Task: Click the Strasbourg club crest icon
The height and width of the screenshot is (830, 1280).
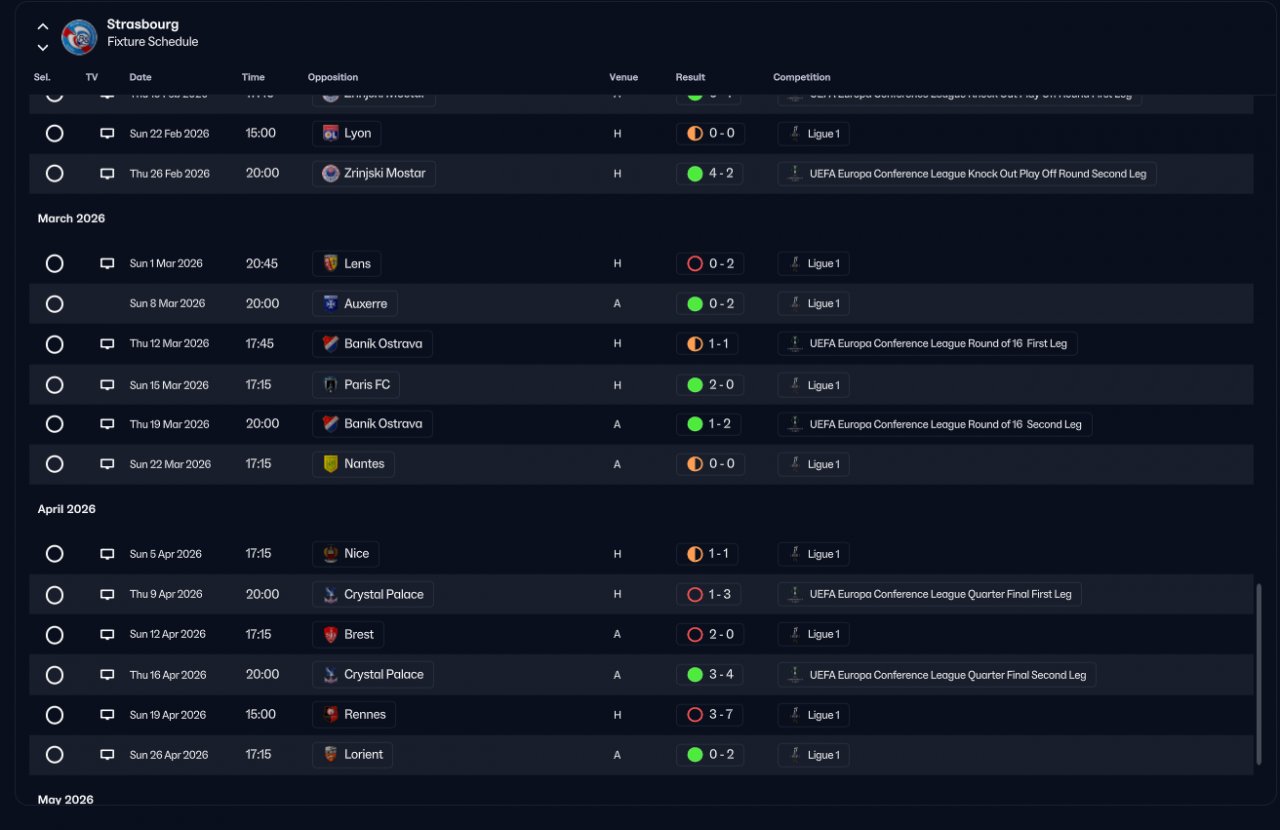Action: click(x=79, y=37)
